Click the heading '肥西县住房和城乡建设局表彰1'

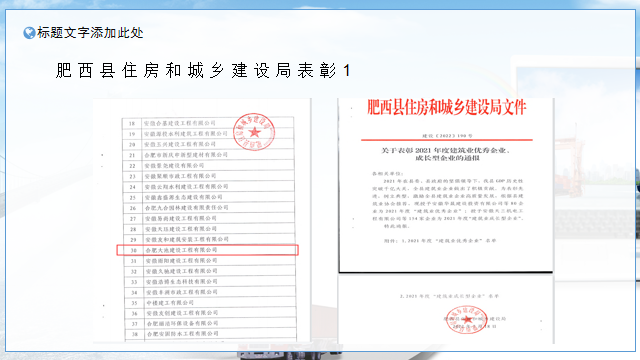pos(203,71)
